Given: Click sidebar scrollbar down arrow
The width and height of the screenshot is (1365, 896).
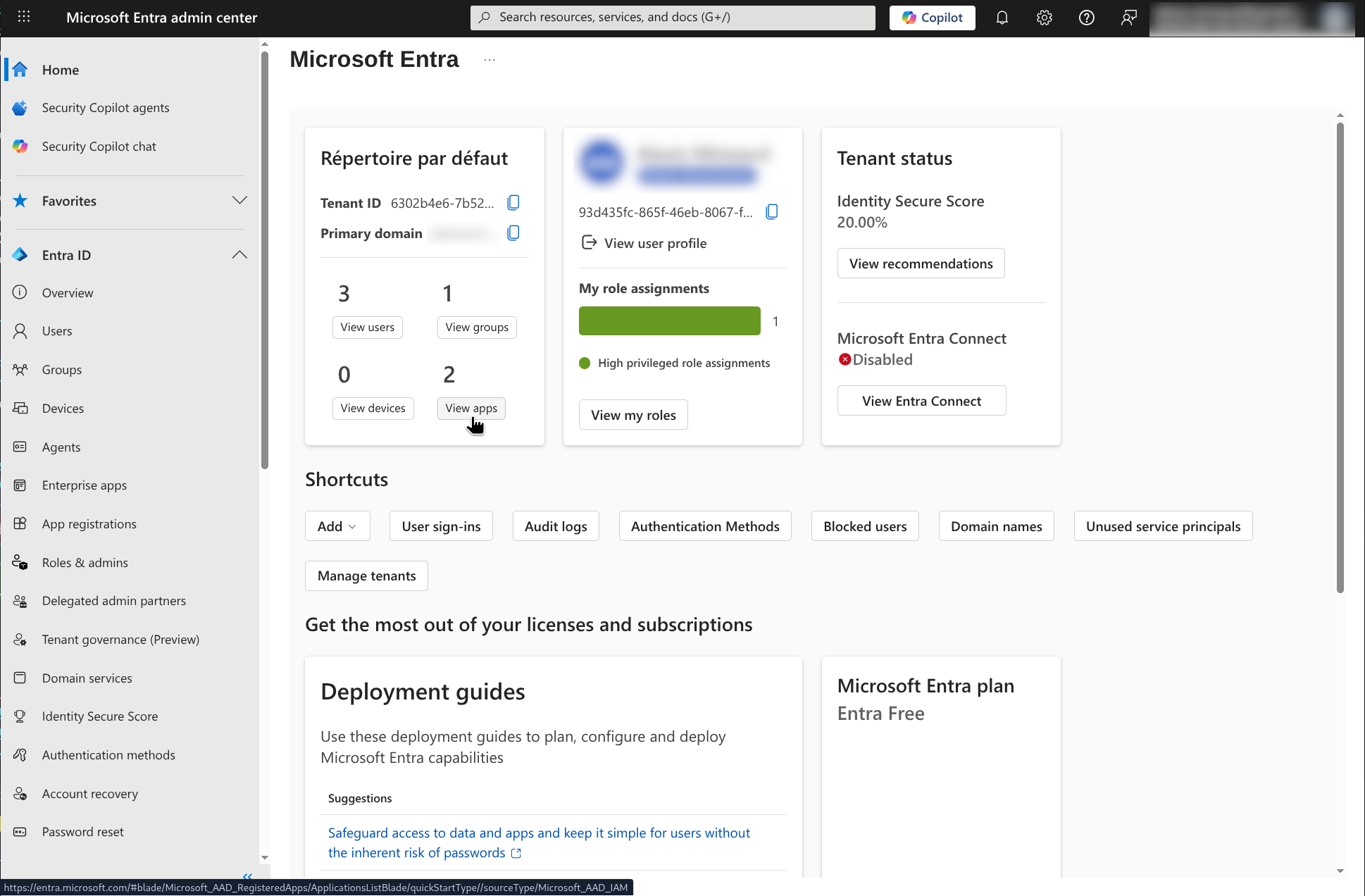Looking at the screenshot, I should click(265, 858).
